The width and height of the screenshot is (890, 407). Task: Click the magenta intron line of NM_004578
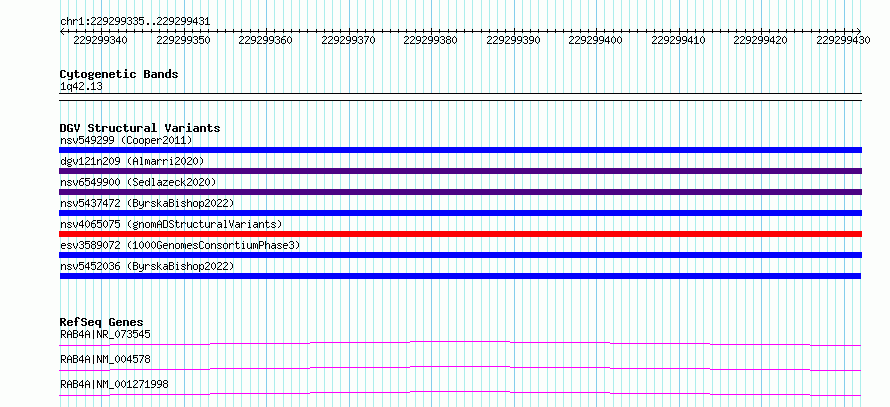tap(460, 367)
